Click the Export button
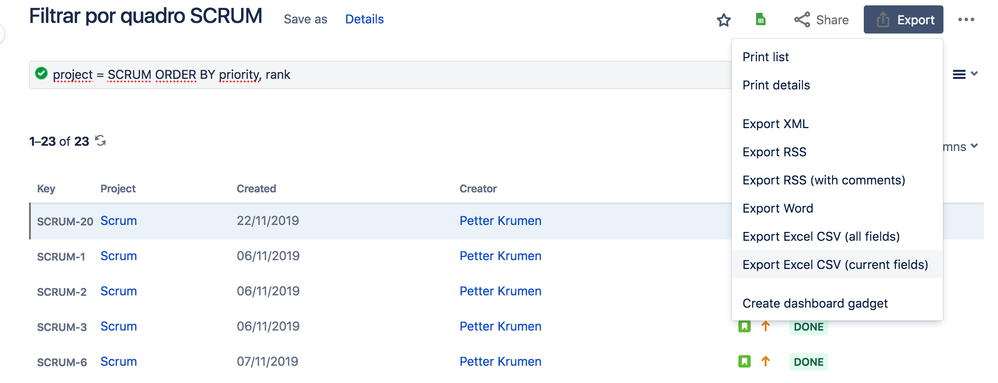 click(903, 20)
